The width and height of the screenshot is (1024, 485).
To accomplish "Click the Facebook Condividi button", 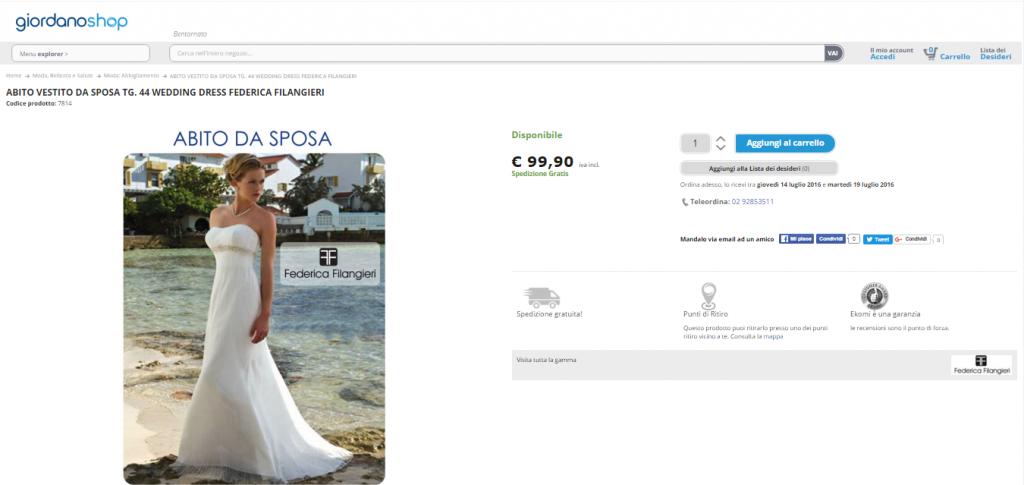I will tap(831, 240).
